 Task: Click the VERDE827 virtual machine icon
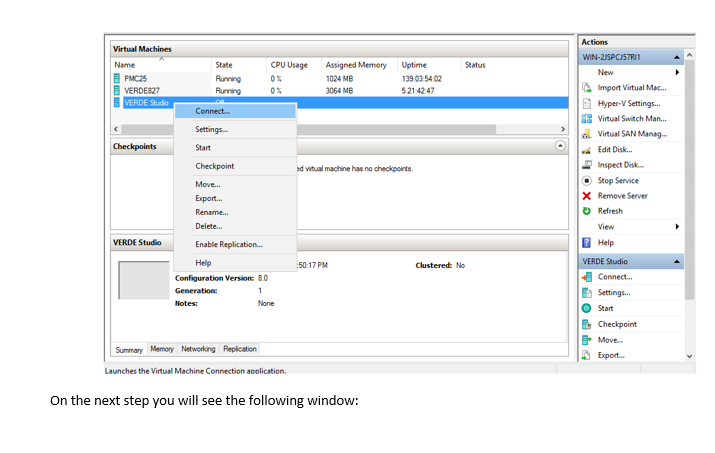117,90
